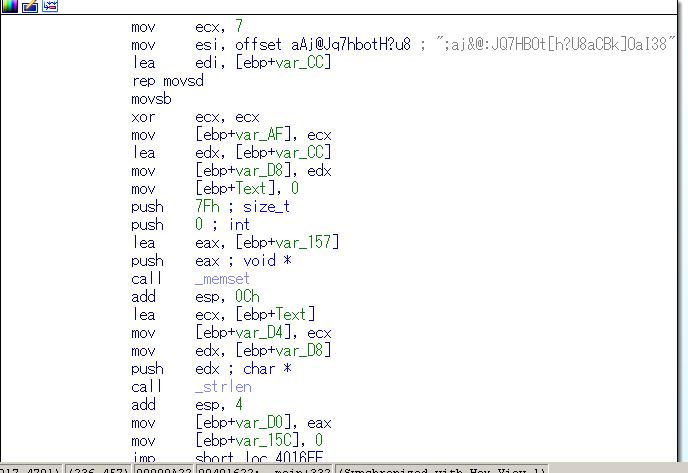Click the 'movsb' instruction
688x473 pixels.
pyautogui.click(x=151, y=99)
